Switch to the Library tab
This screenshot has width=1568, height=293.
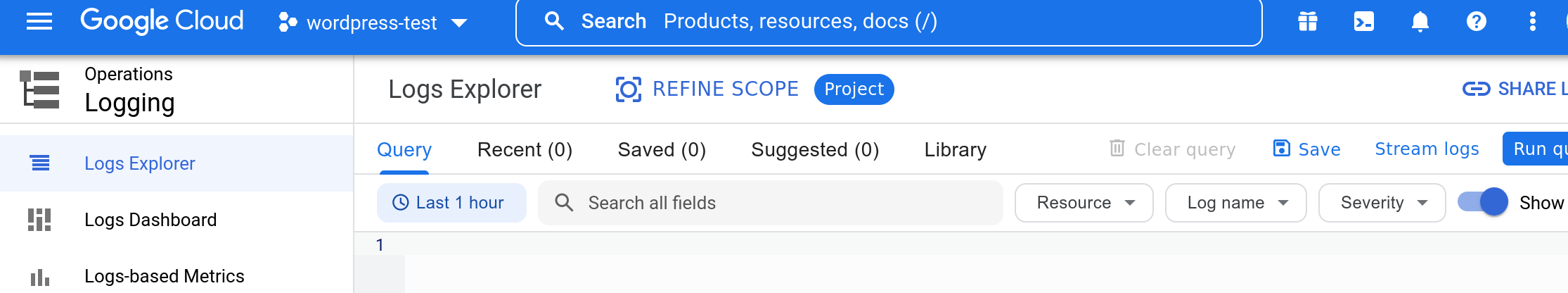coord(955,150)
